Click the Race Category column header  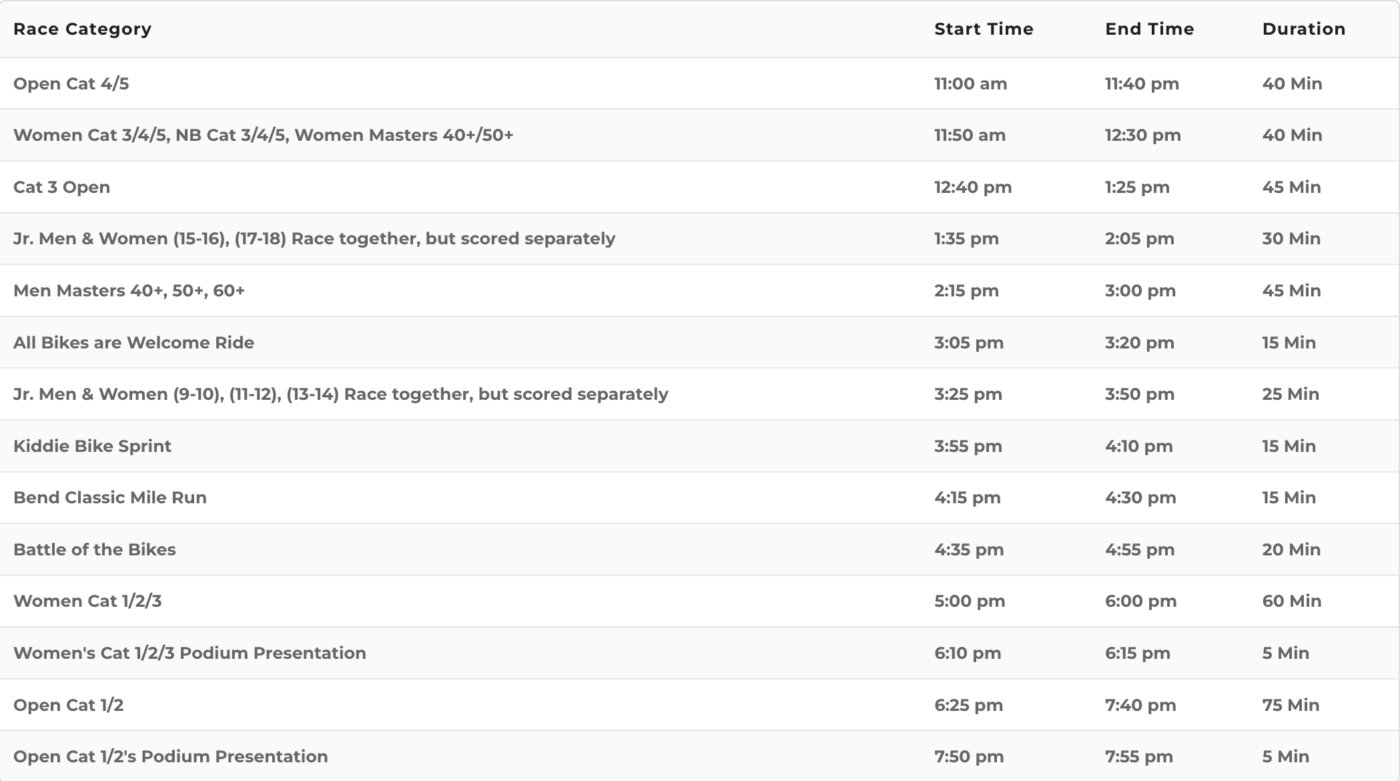tap(82, 29)
